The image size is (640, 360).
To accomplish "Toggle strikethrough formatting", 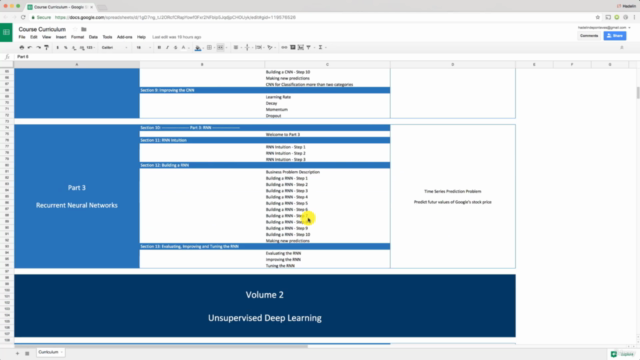I will click(176, 47).
